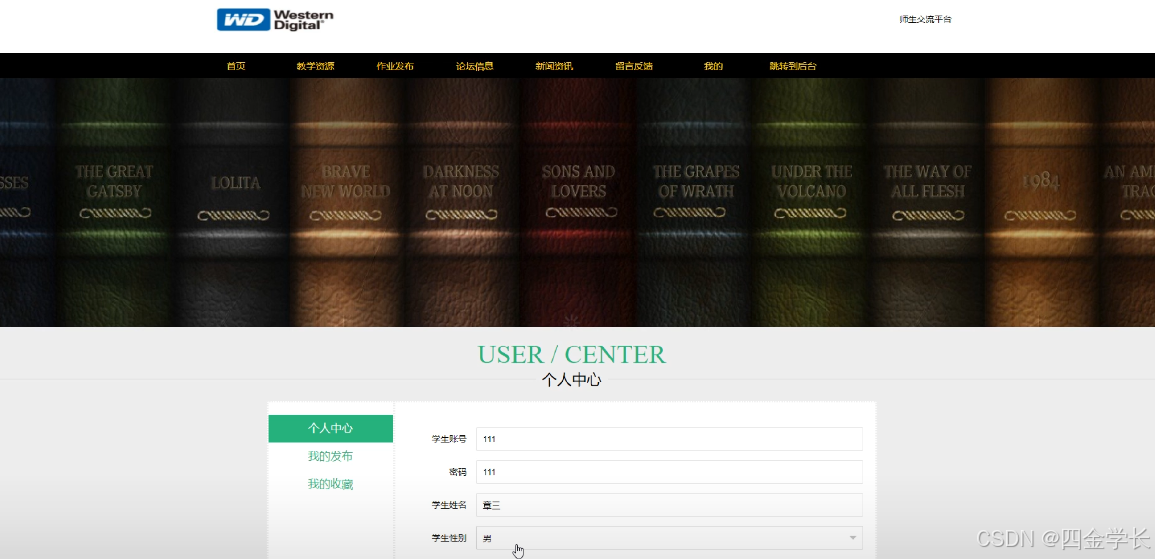Select 新闻资讯 in the nav bar
The width and height of the screenshot is (1155, 559).
[554, 66]
